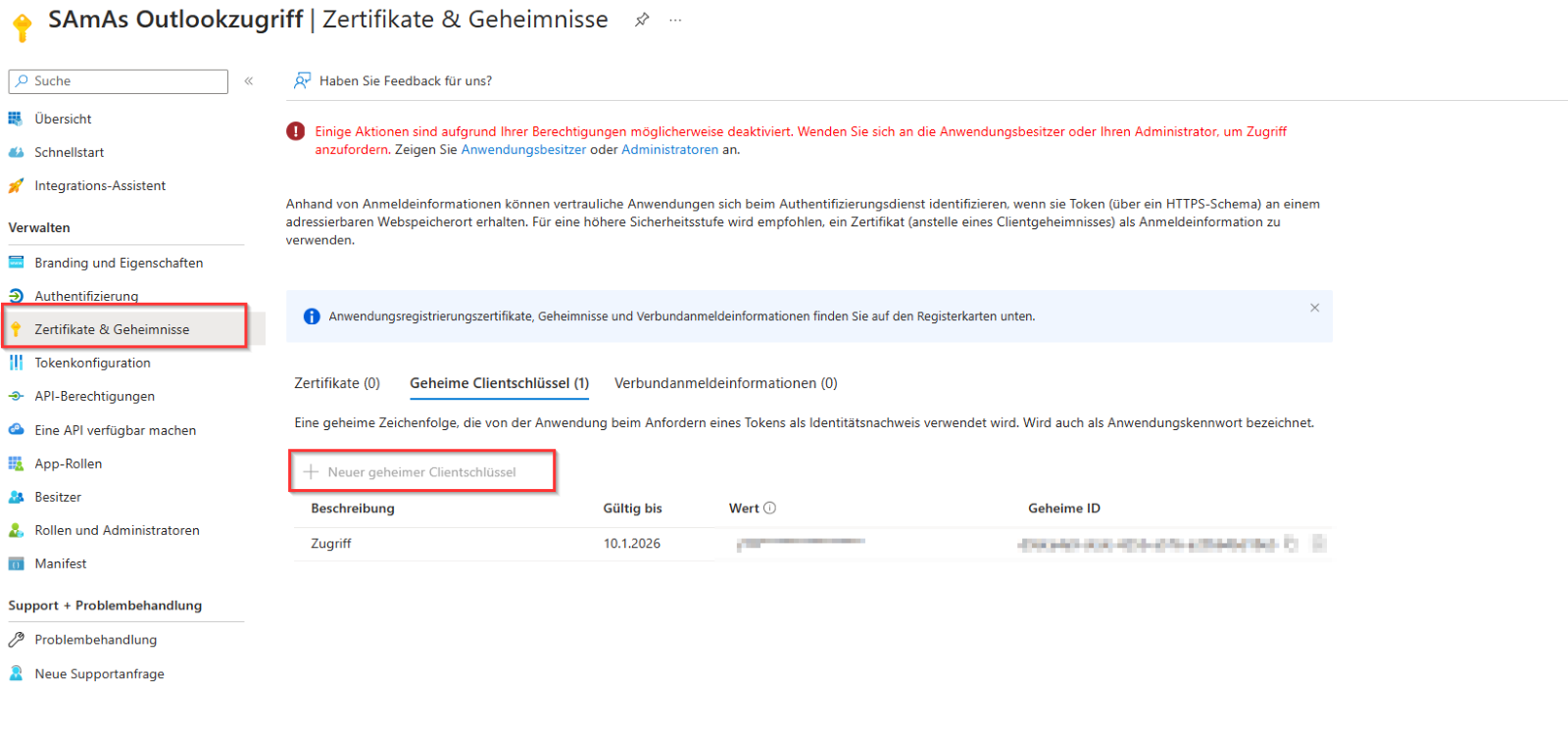This screenshot has width=1568, height=730.
Task: Open the Anwendungsbesitzer link
Action: (x=523, y=150)
